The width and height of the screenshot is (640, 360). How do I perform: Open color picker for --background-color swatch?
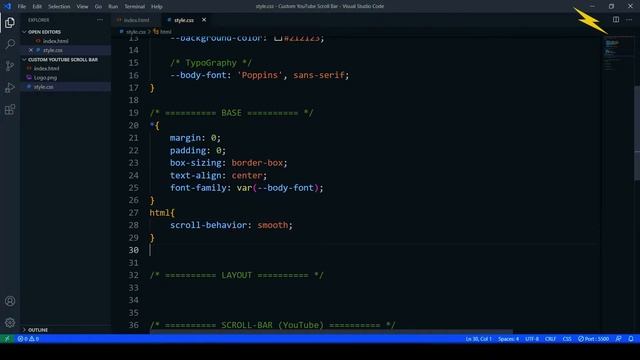[x=278, y=38]
